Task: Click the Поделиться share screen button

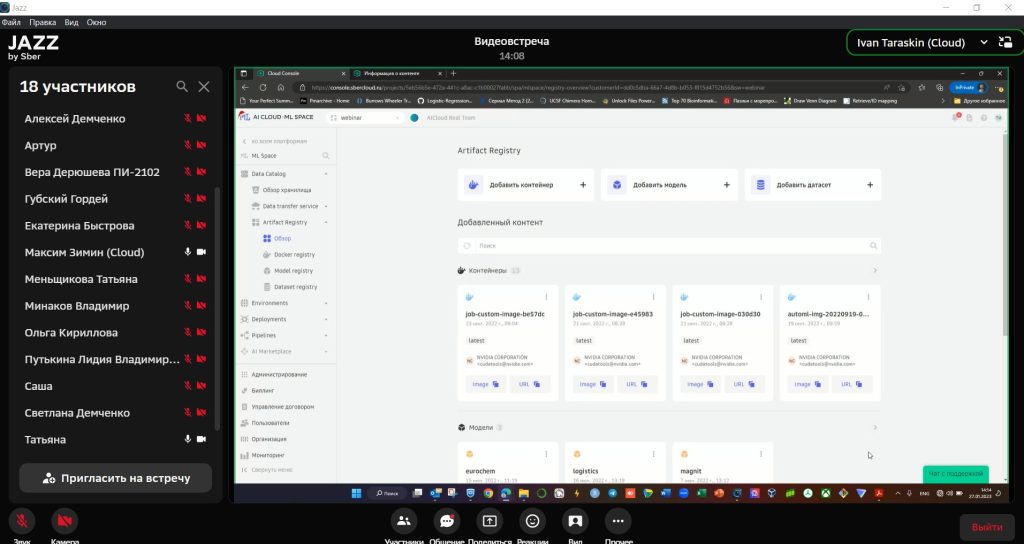Action: coord(489,520)
